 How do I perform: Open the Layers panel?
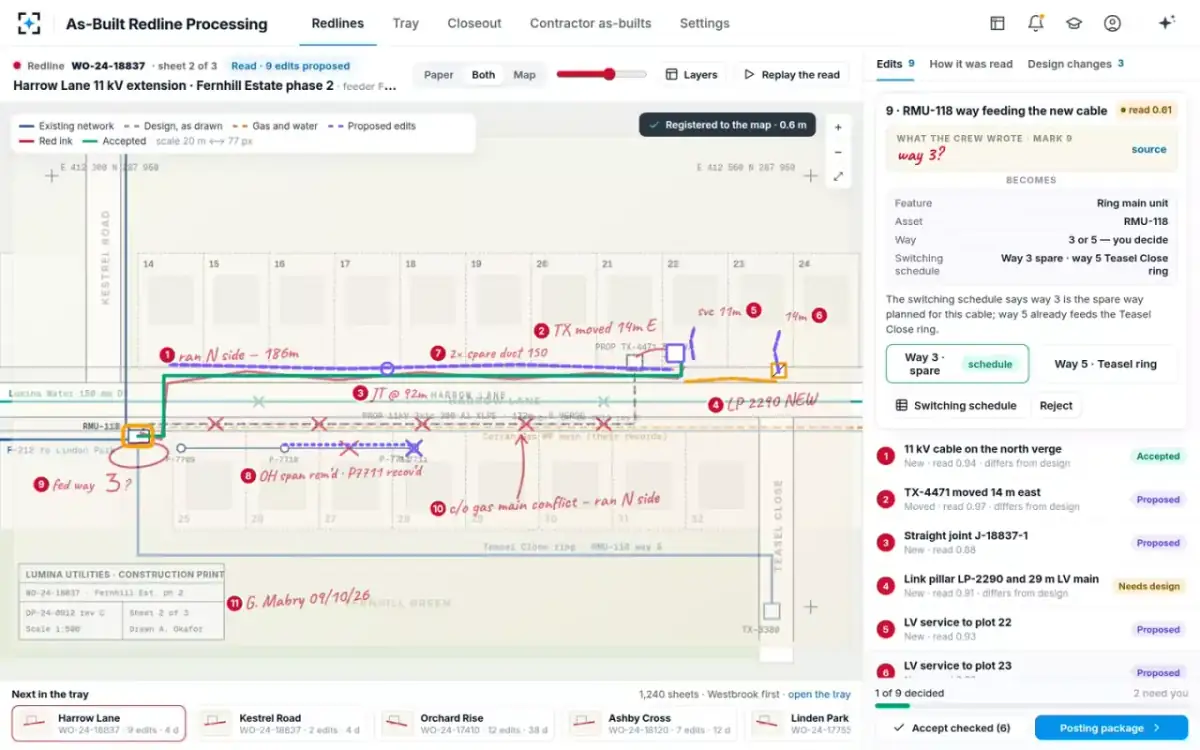pos(692,75)
